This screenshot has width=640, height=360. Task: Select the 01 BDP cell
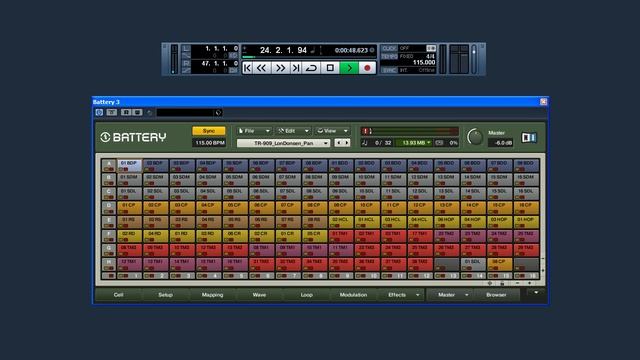(x=129, y=165)
